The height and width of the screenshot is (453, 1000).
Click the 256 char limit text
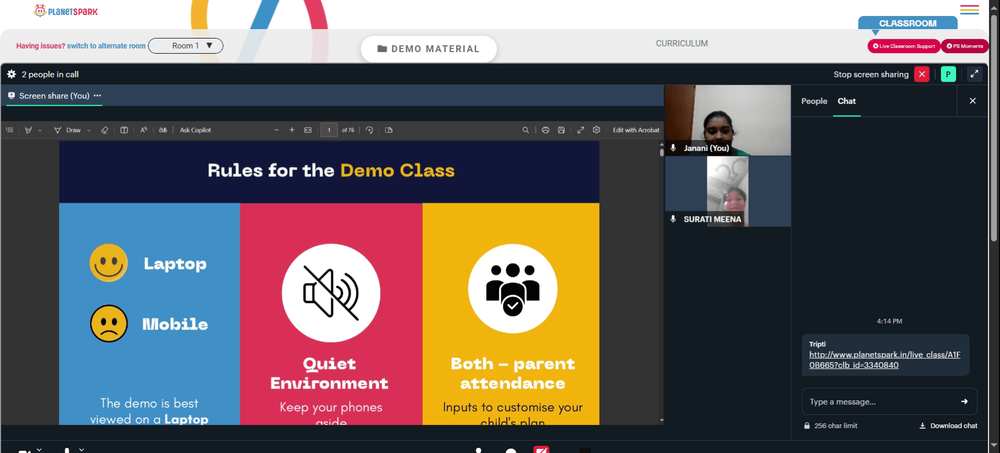[x=835, y=426]
